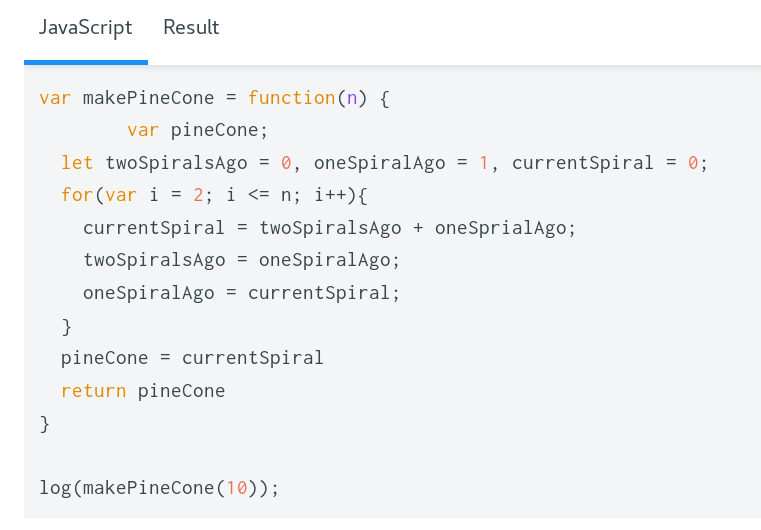
Task: Click the orange function keyword
Action: coord(291,98)
